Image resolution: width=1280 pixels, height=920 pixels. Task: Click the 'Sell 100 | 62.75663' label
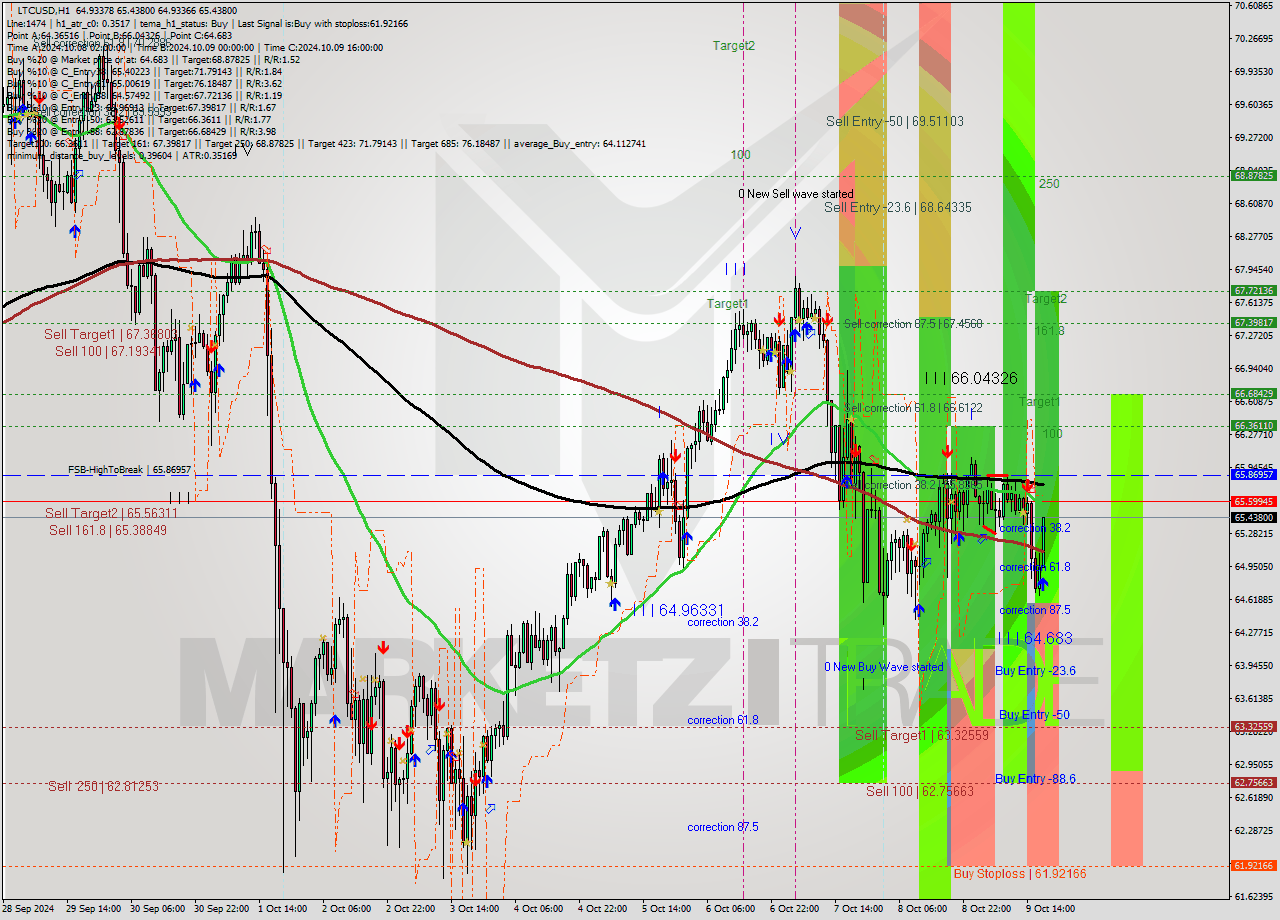920,791
